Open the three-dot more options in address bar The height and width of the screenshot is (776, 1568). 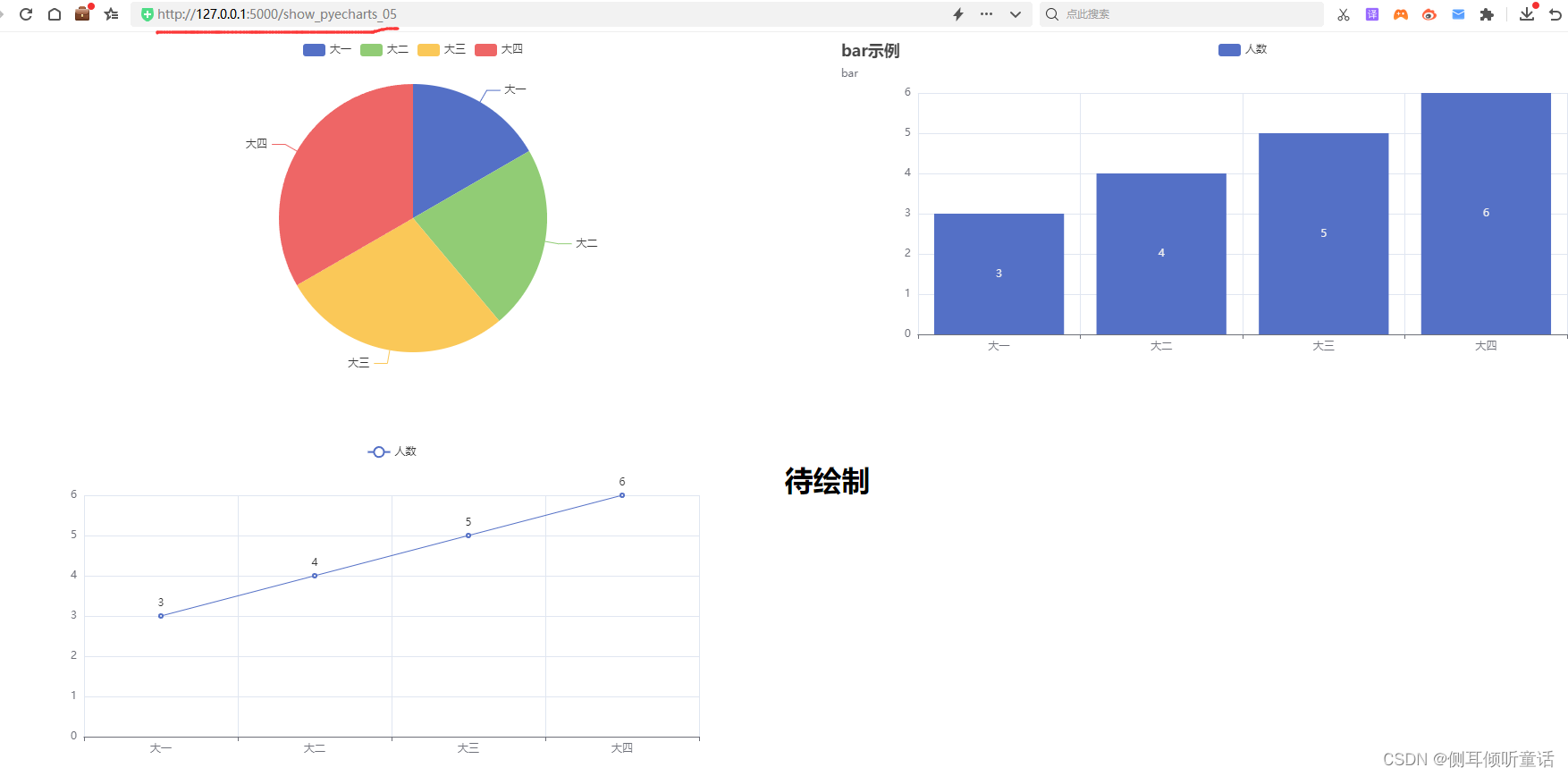pyautogui.click(x=986, y=14)
